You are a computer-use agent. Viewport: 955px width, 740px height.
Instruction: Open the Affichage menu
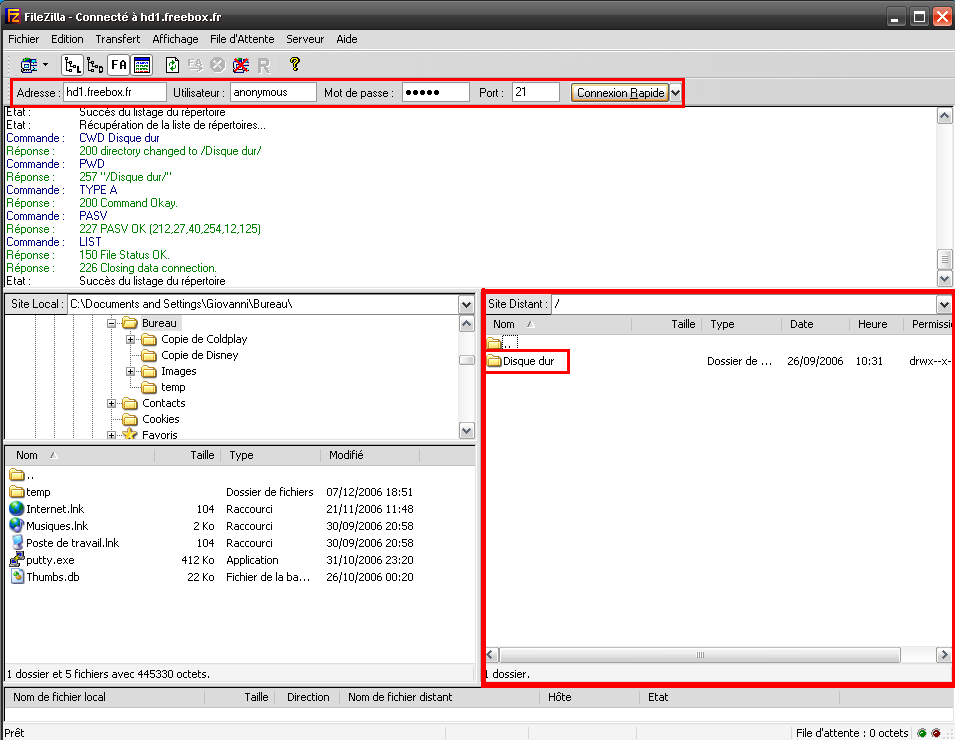click(x=175, y=39)
